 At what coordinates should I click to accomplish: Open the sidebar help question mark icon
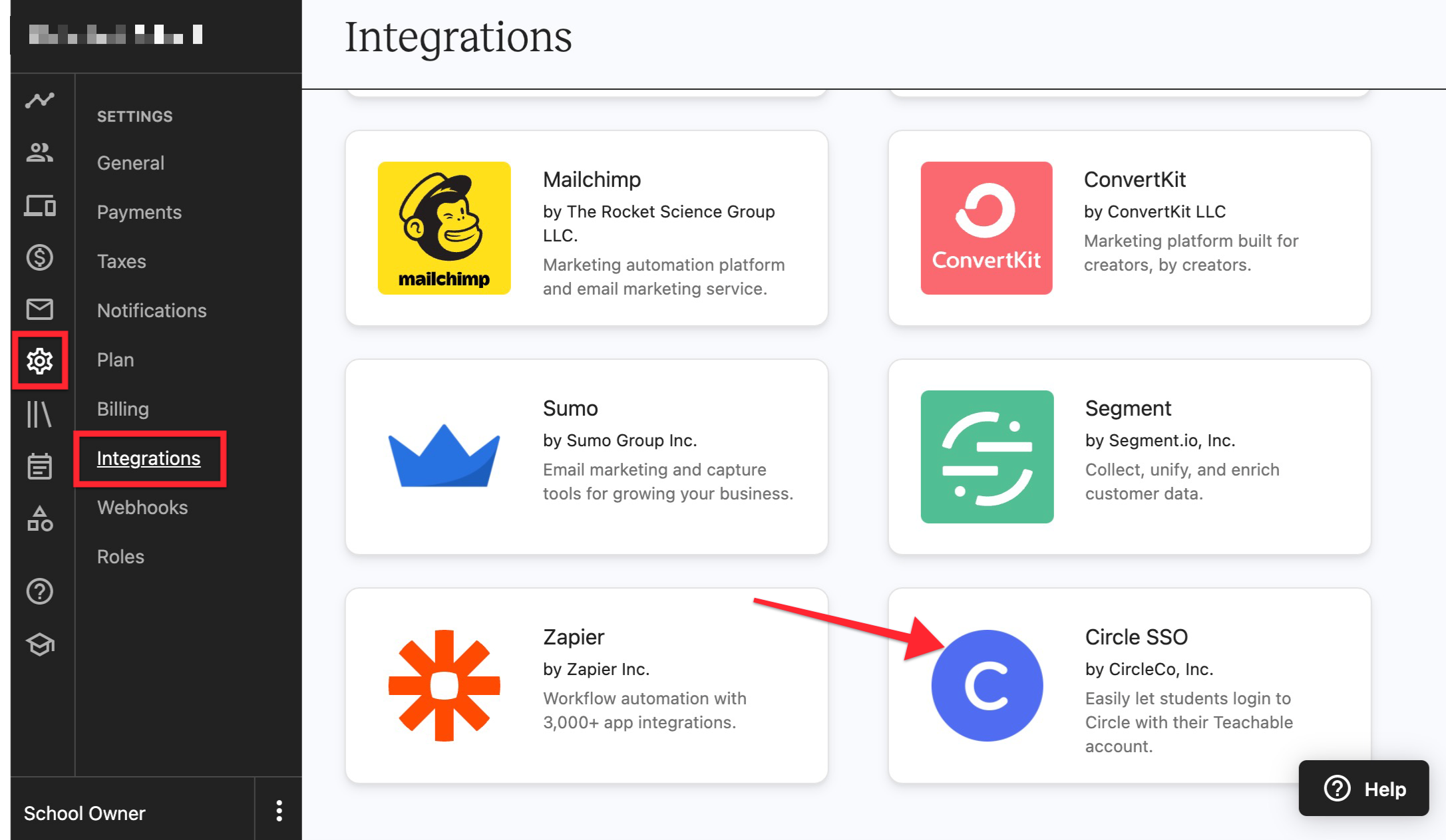click(x=40, y=591)
